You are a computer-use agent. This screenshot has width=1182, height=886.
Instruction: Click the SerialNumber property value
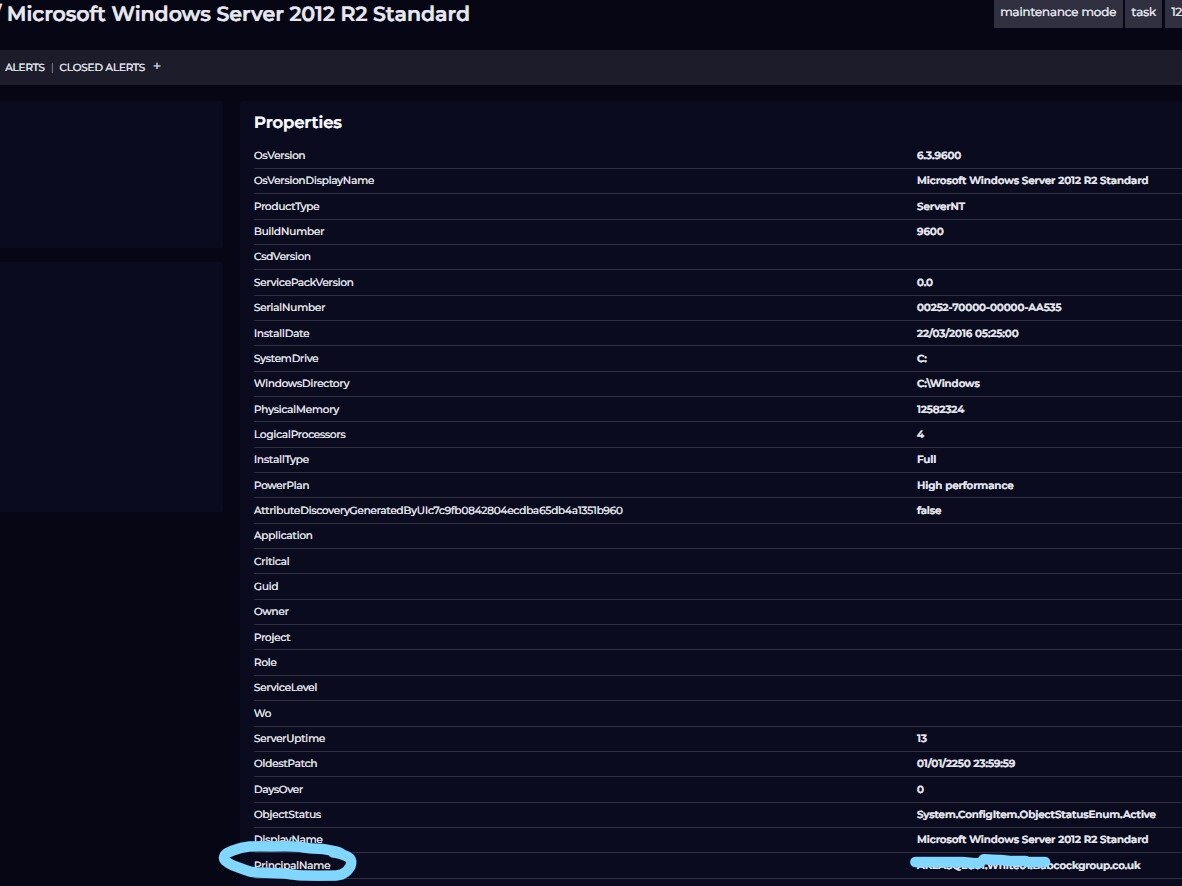[x=988, y=308]
